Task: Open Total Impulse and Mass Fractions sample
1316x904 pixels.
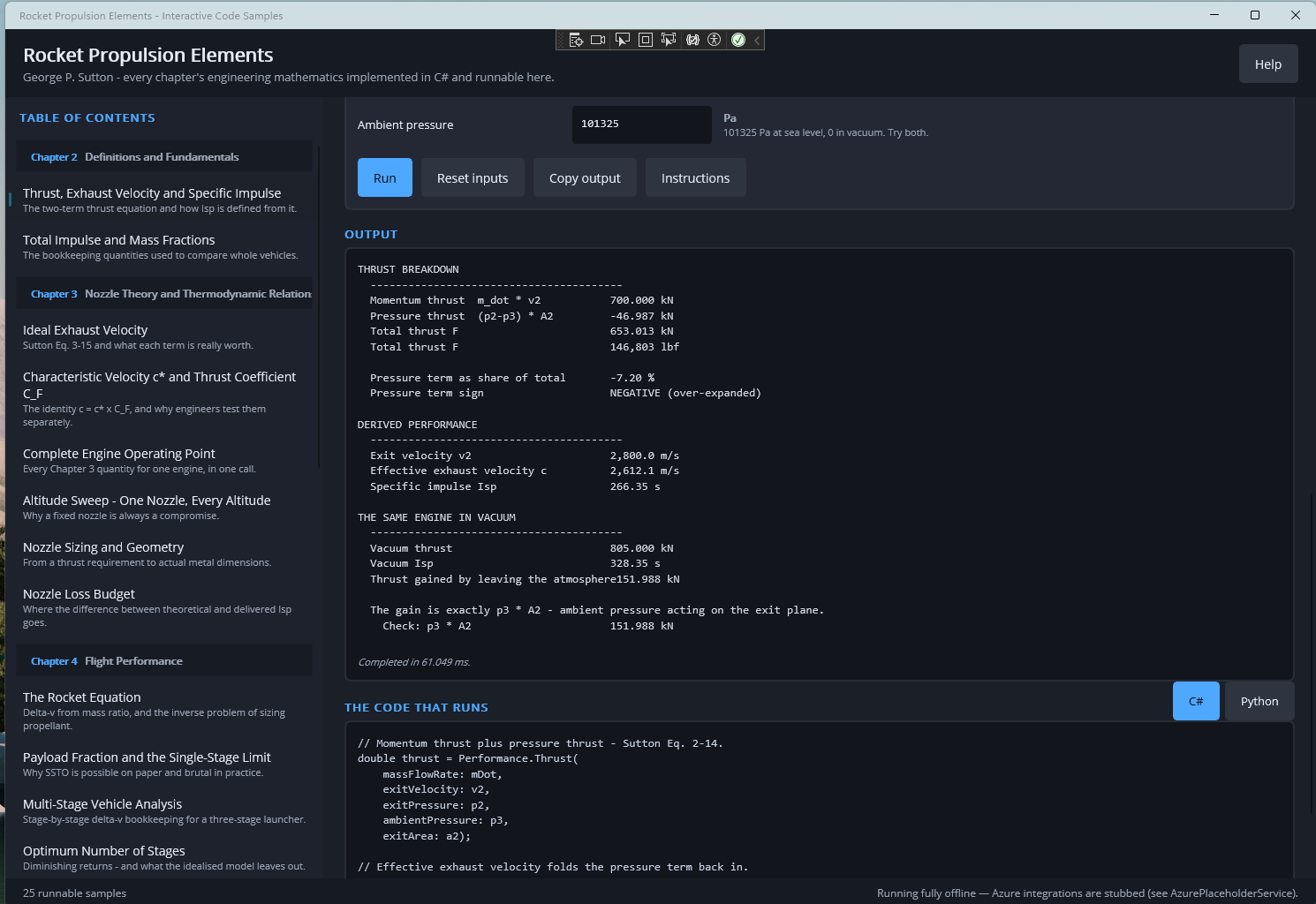Action: 164,247
